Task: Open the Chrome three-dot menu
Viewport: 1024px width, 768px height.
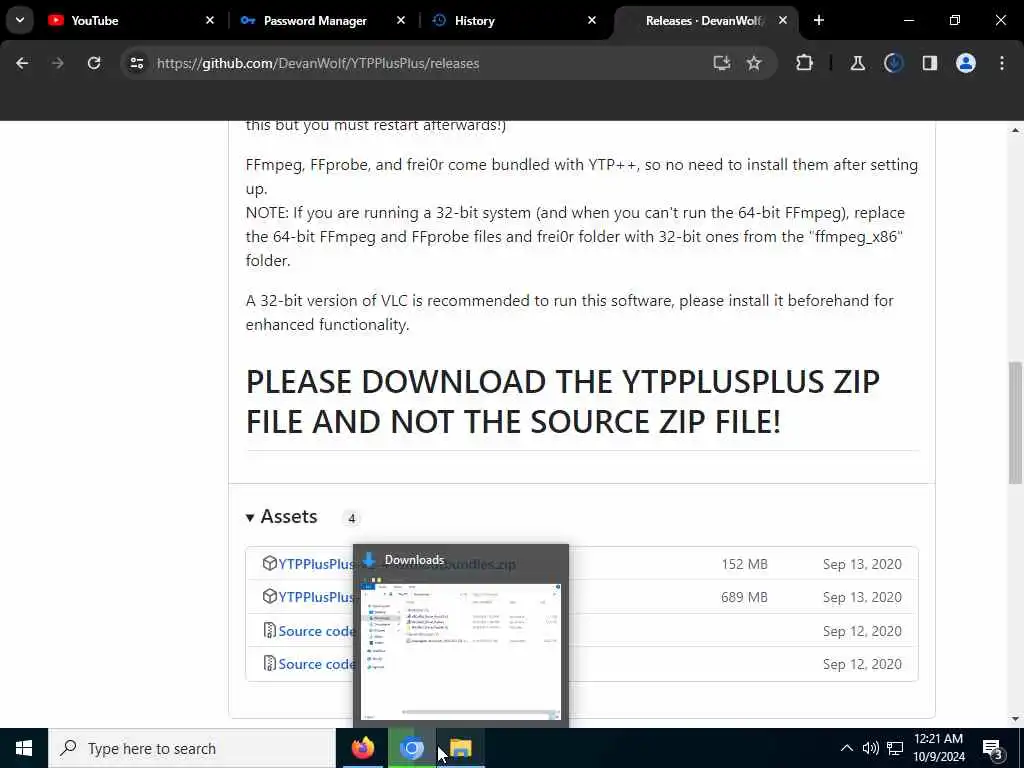Action: (1002, 63)
